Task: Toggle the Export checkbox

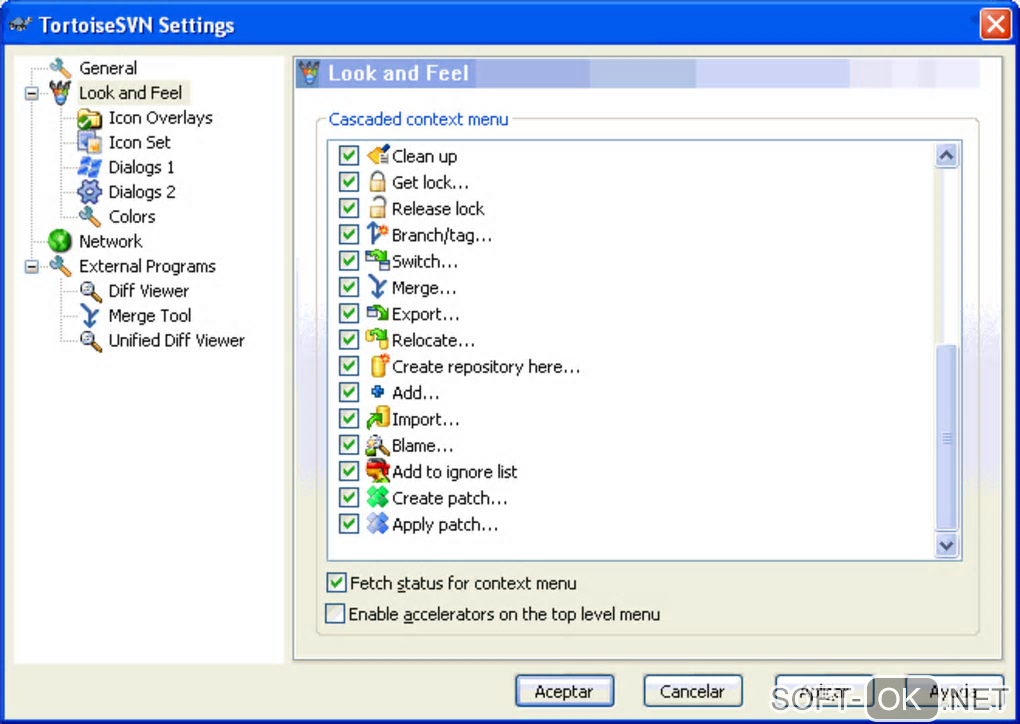Action: (x=349, y=313)
